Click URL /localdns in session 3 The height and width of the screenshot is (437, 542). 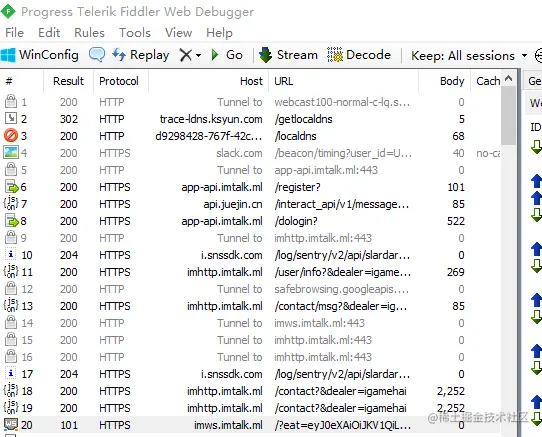[295, 136]
